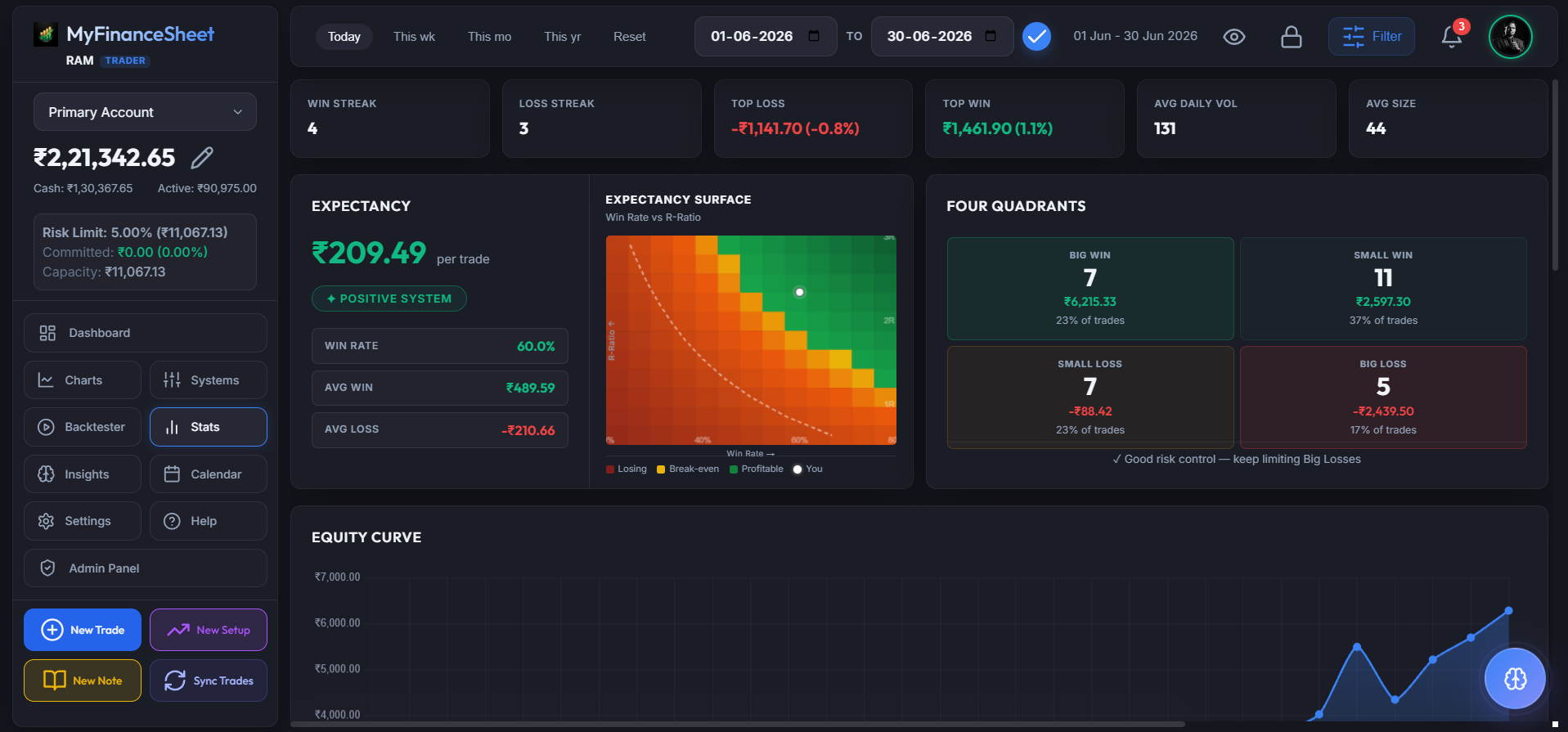1568x732 pixels.
Task: Select This wk range
Action: (x=414, y=37)
